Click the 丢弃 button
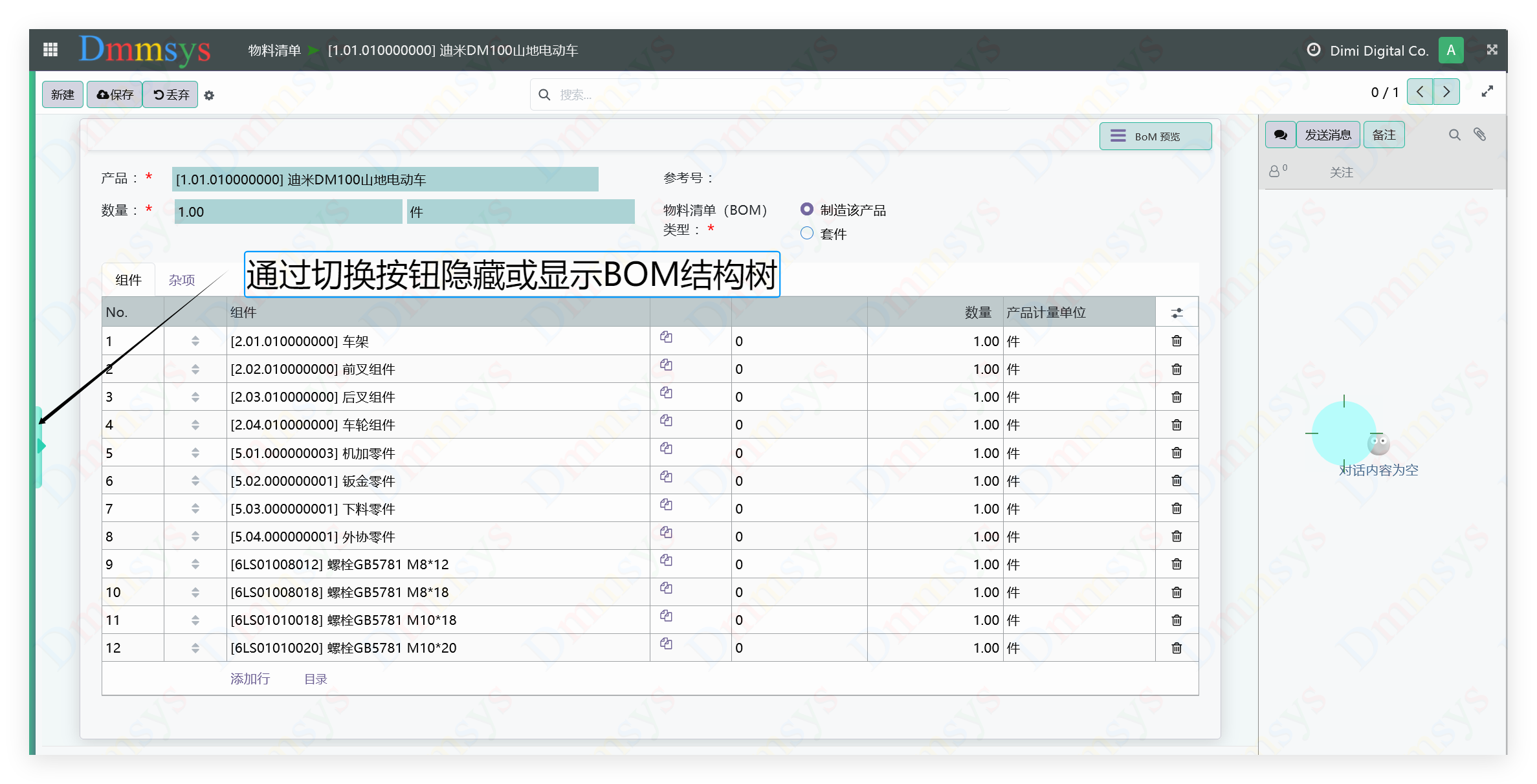The image size is (1537, 784). tap(171, 94)
